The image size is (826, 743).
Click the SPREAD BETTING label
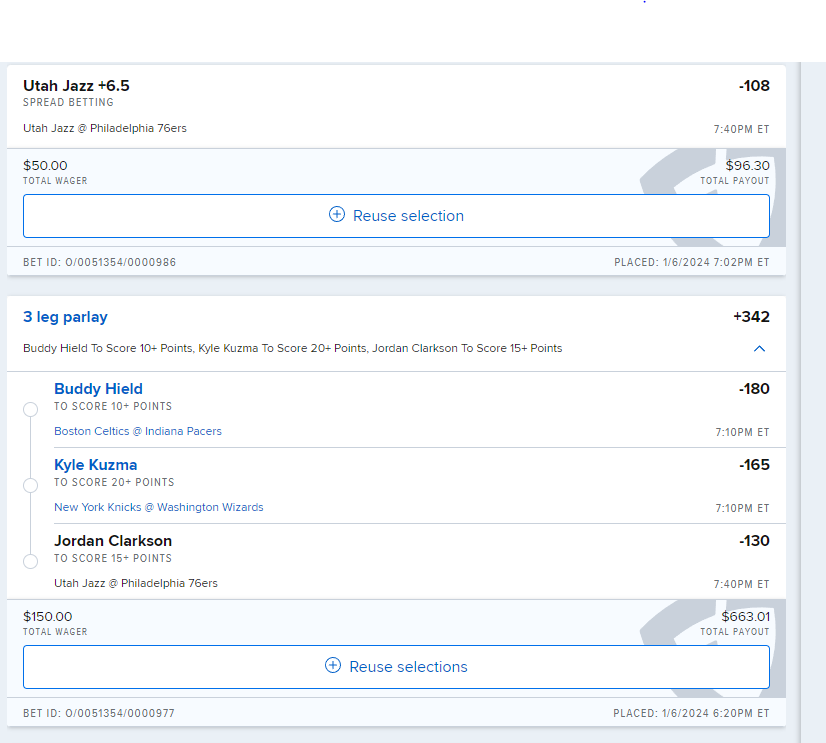(x=68, y=102)
